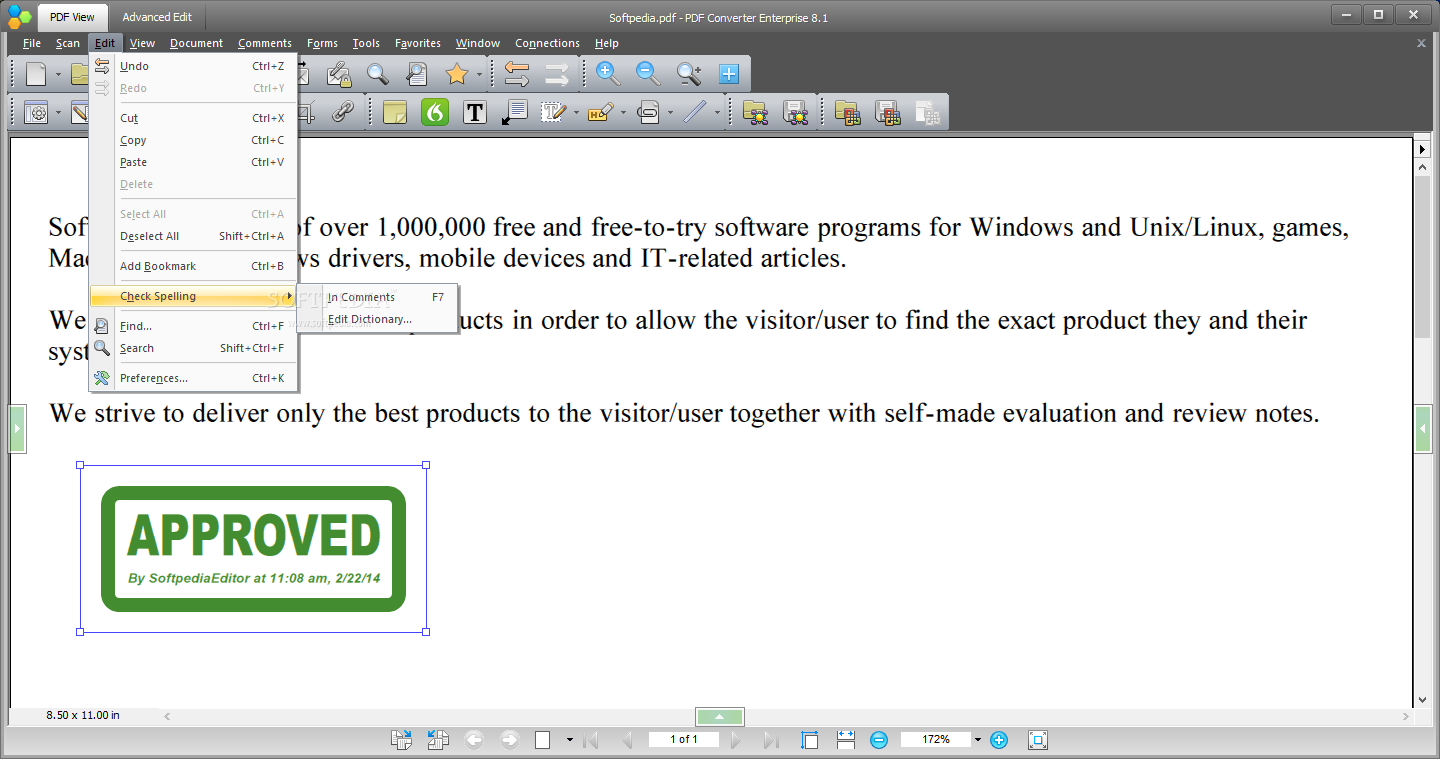Click the security lock pen icon

coord(338,74)
